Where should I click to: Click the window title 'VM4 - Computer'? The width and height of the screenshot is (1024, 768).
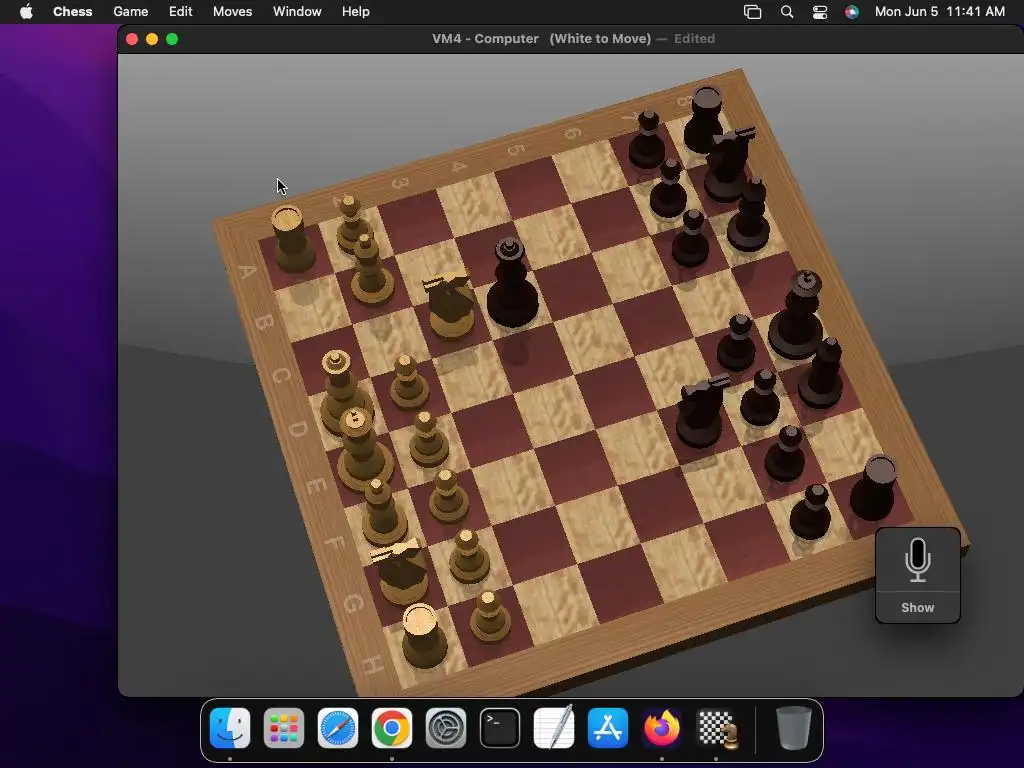click(x=485, y=39)
